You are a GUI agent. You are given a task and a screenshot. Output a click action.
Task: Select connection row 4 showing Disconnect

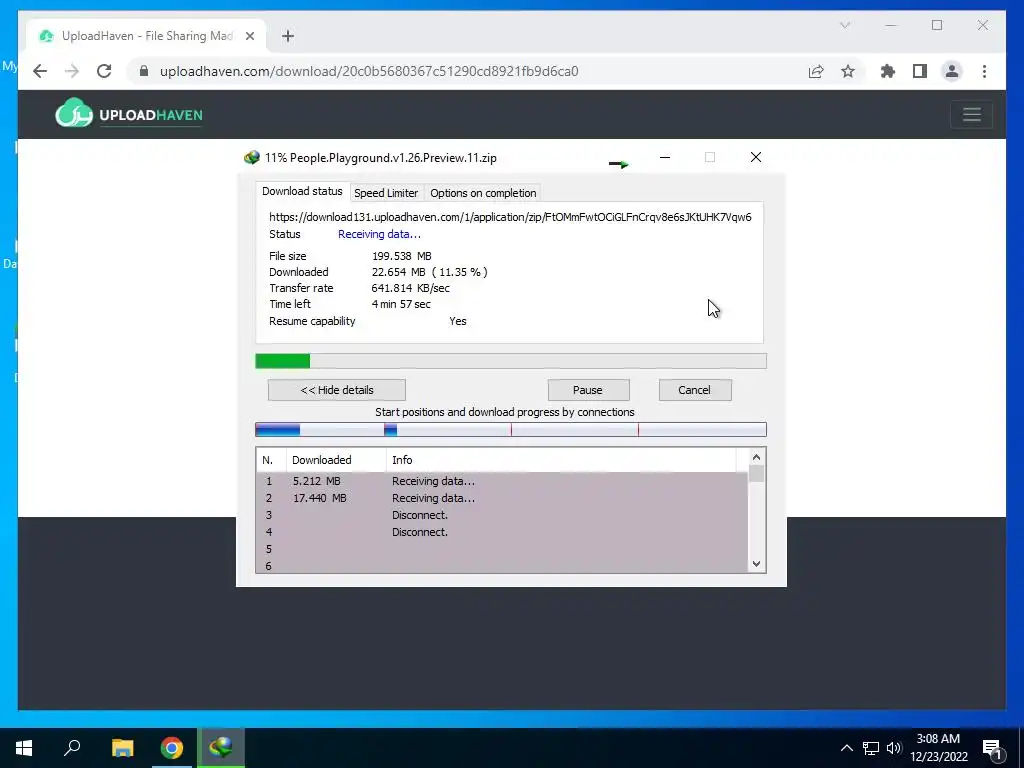pos(502,532)
